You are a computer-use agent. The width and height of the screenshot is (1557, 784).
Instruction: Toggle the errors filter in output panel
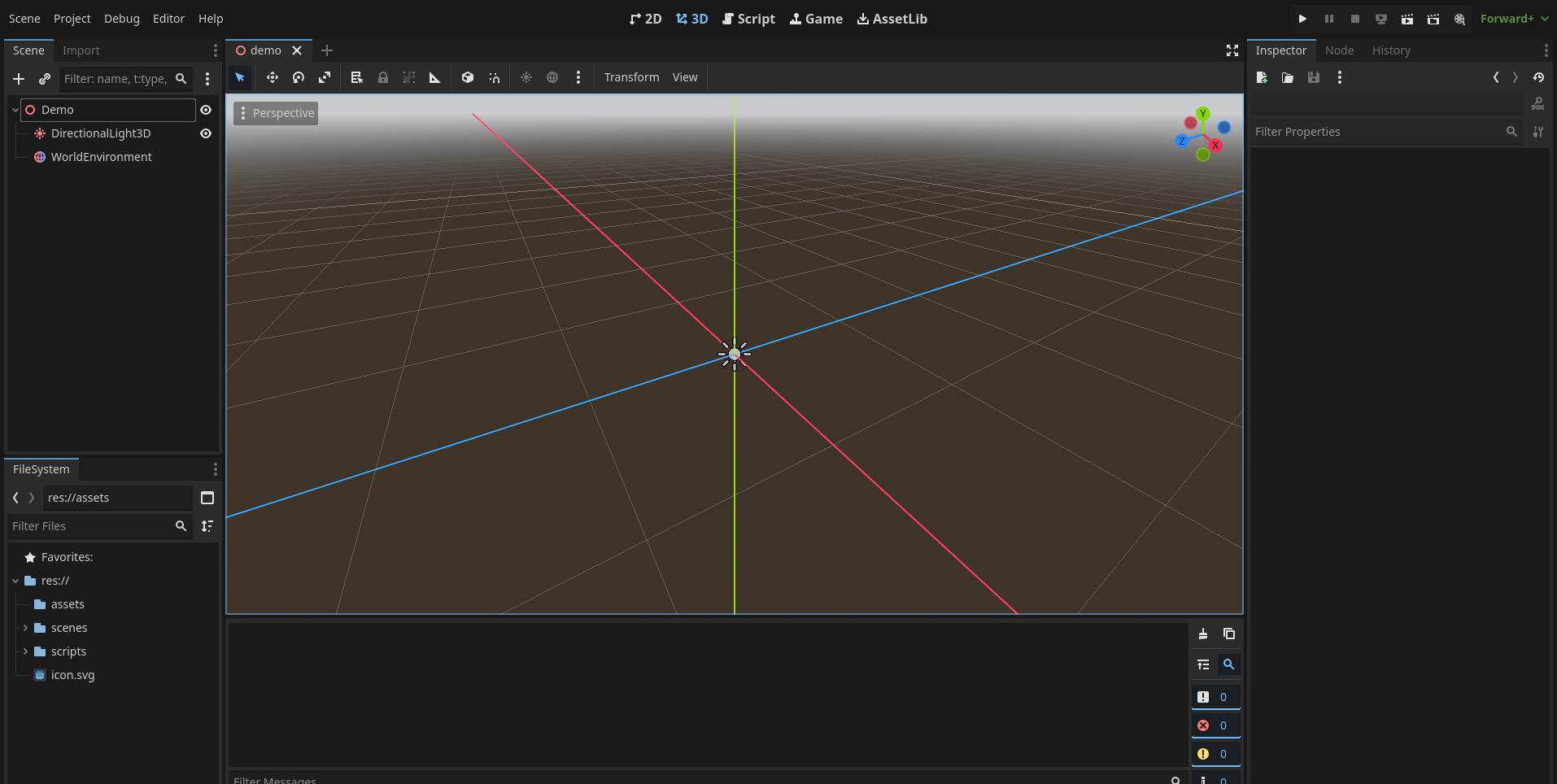(1215, 725)
